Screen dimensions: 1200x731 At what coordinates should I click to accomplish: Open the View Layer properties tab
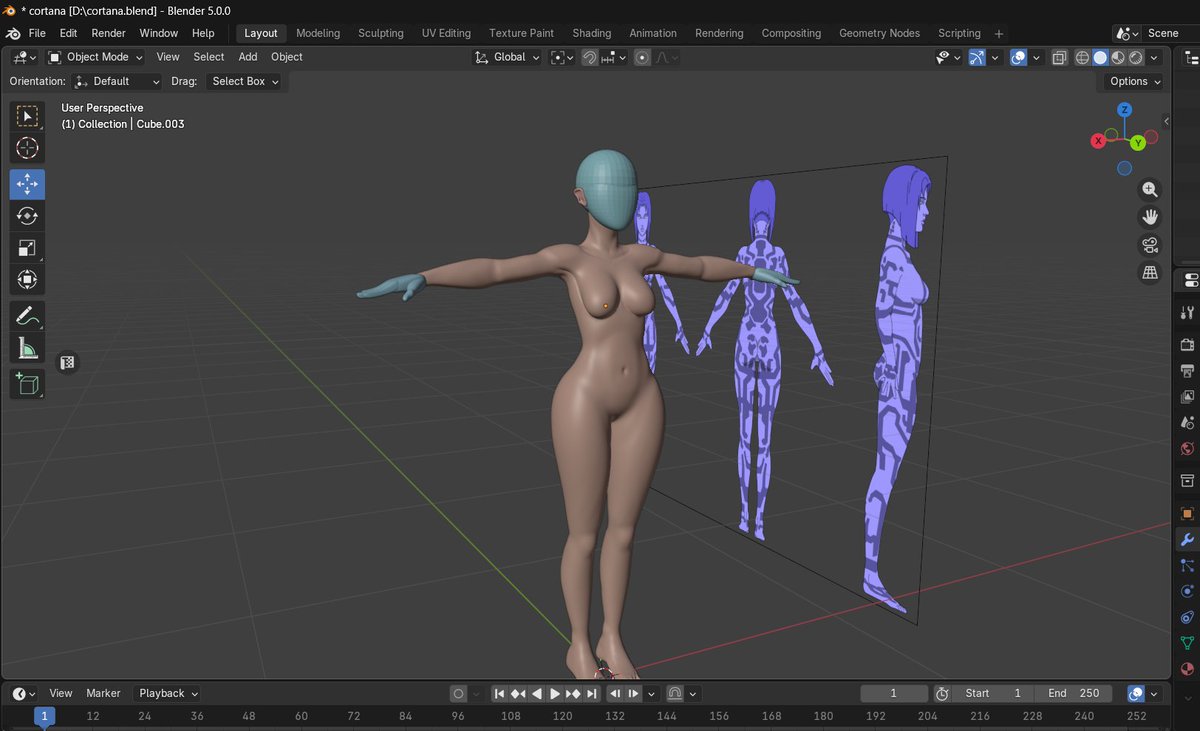1188,397
